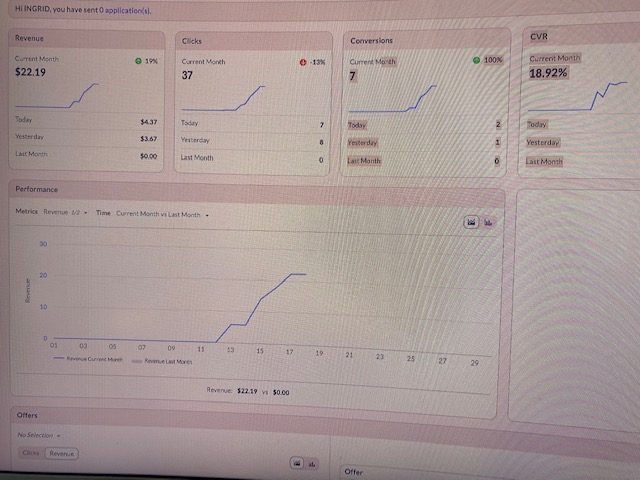Click the Revenue card sparkline chart
The image size is (640, 480).
click(x=56, y=96)
